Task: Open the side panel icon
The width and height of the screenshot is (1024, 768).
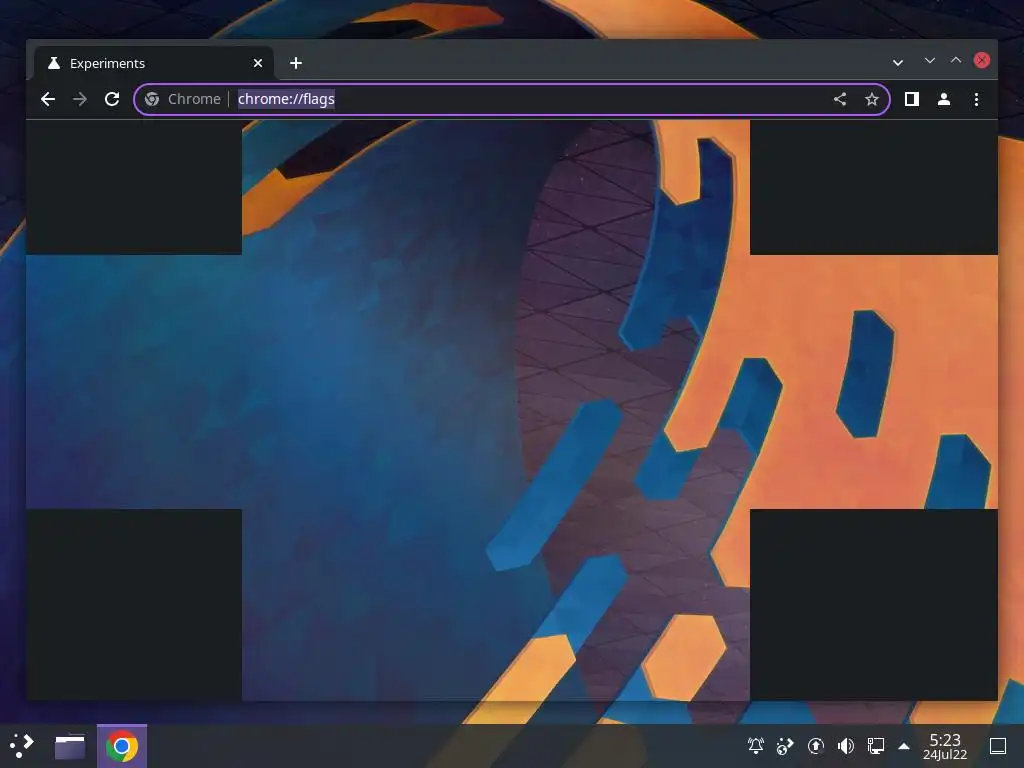Action: coord(912,99)
